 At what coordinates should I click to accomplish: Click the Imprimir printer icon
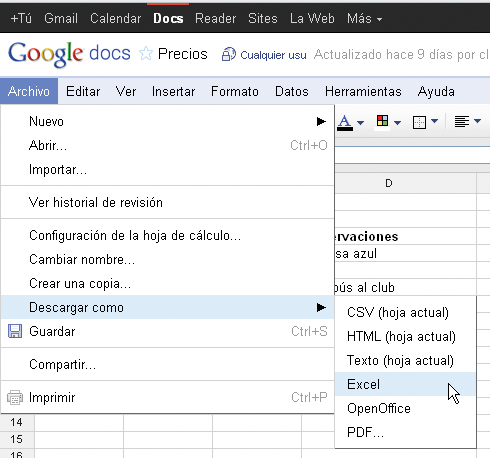pos(15,397)
